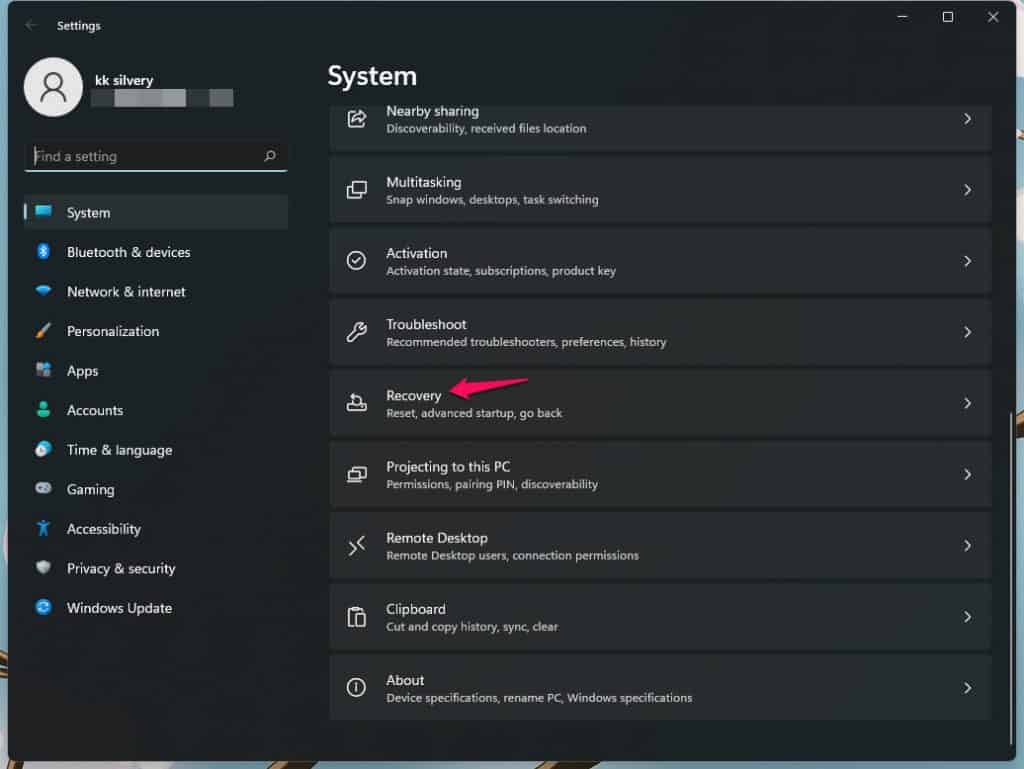Select System label in sidebar
This screenshot has width=1024, height=769.
[88, 213]
